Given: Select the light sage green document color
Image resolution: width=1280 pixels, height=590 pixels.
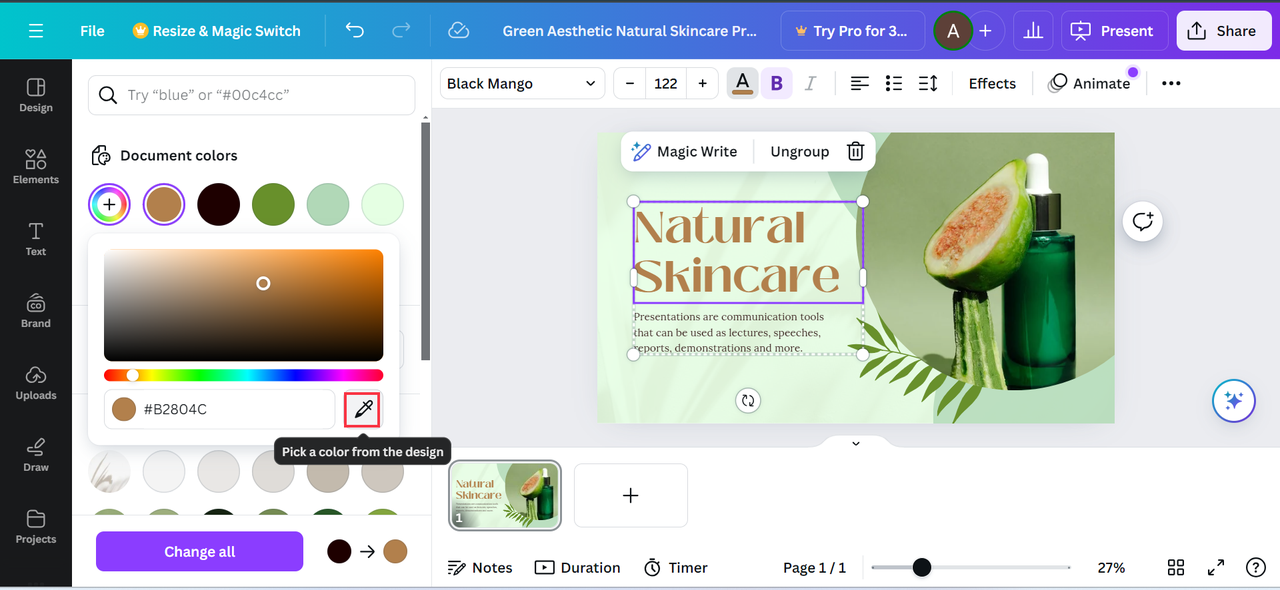Looking at the screenshot, I should (327, 205).
